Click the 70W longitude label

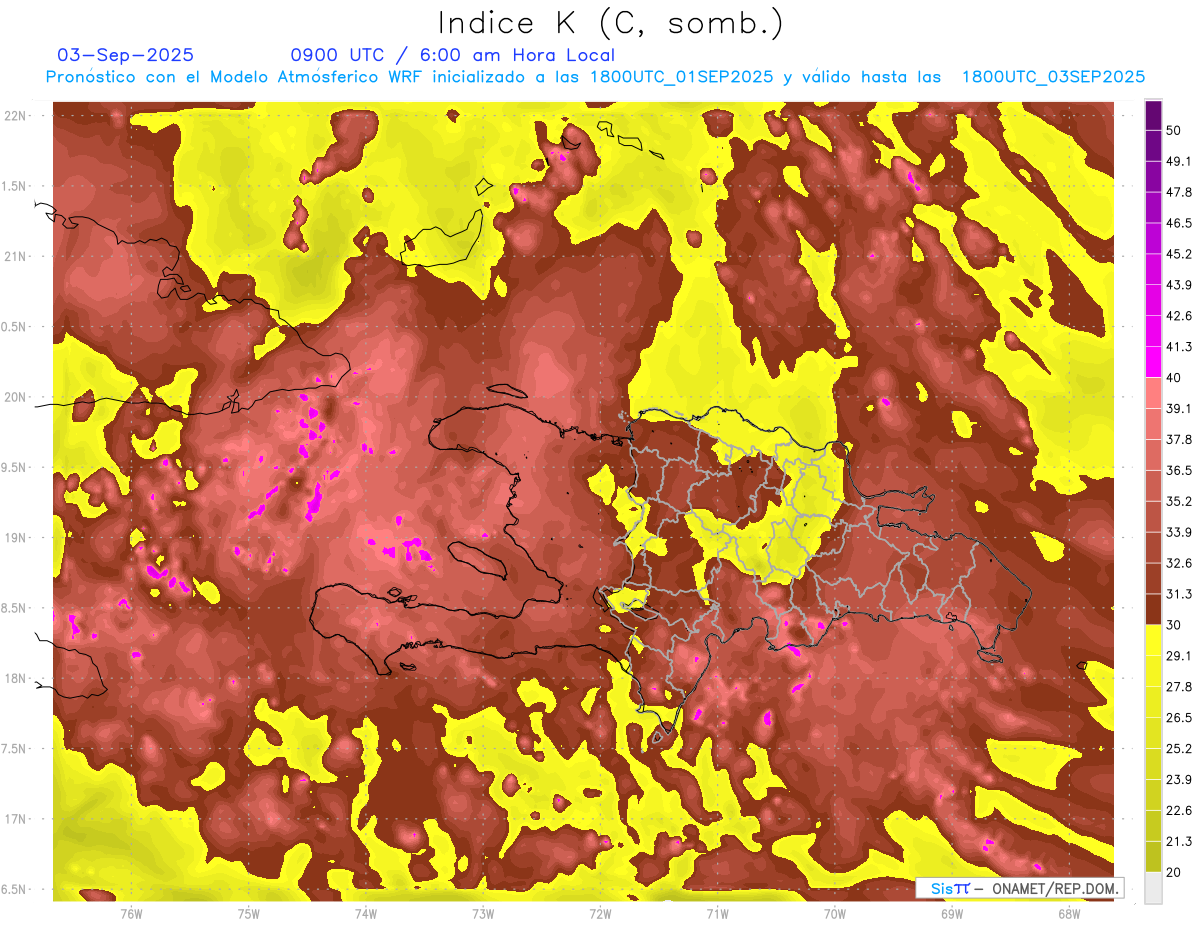[834, 913]
